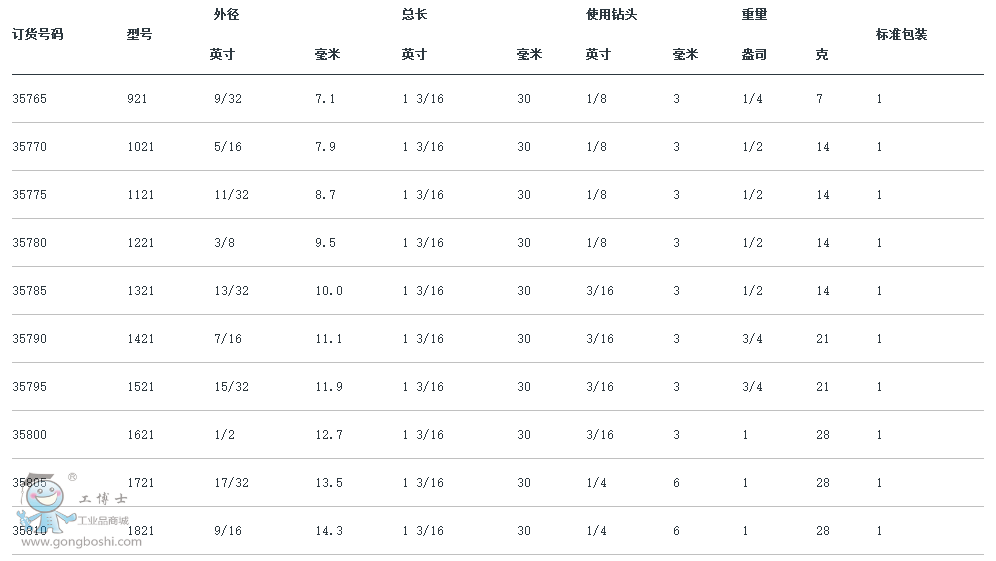Select the 型号 column header

click(x=140, y=34)
